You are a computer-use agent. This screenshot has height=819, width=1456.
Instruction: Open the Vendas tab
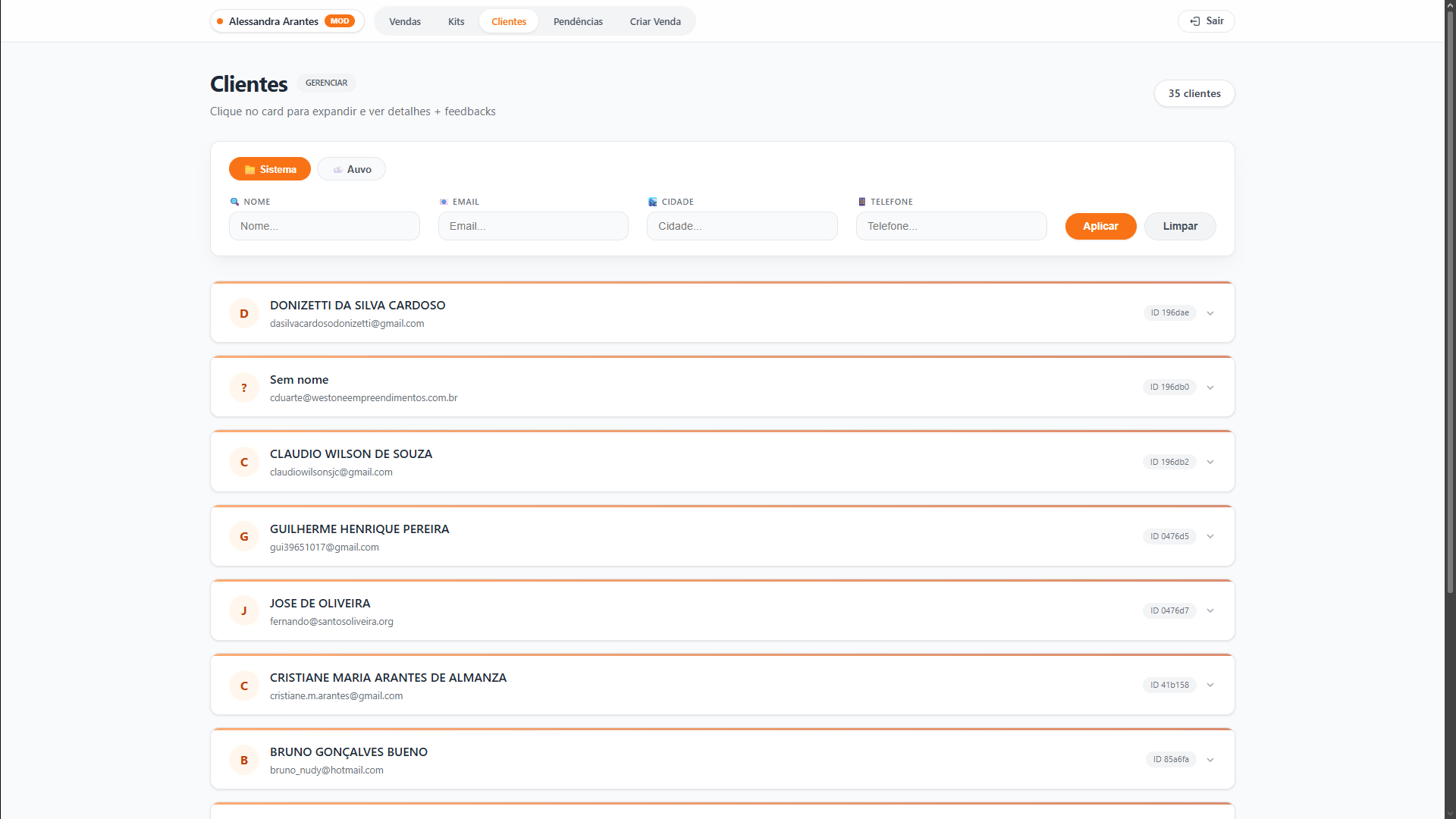click(404, 21)
